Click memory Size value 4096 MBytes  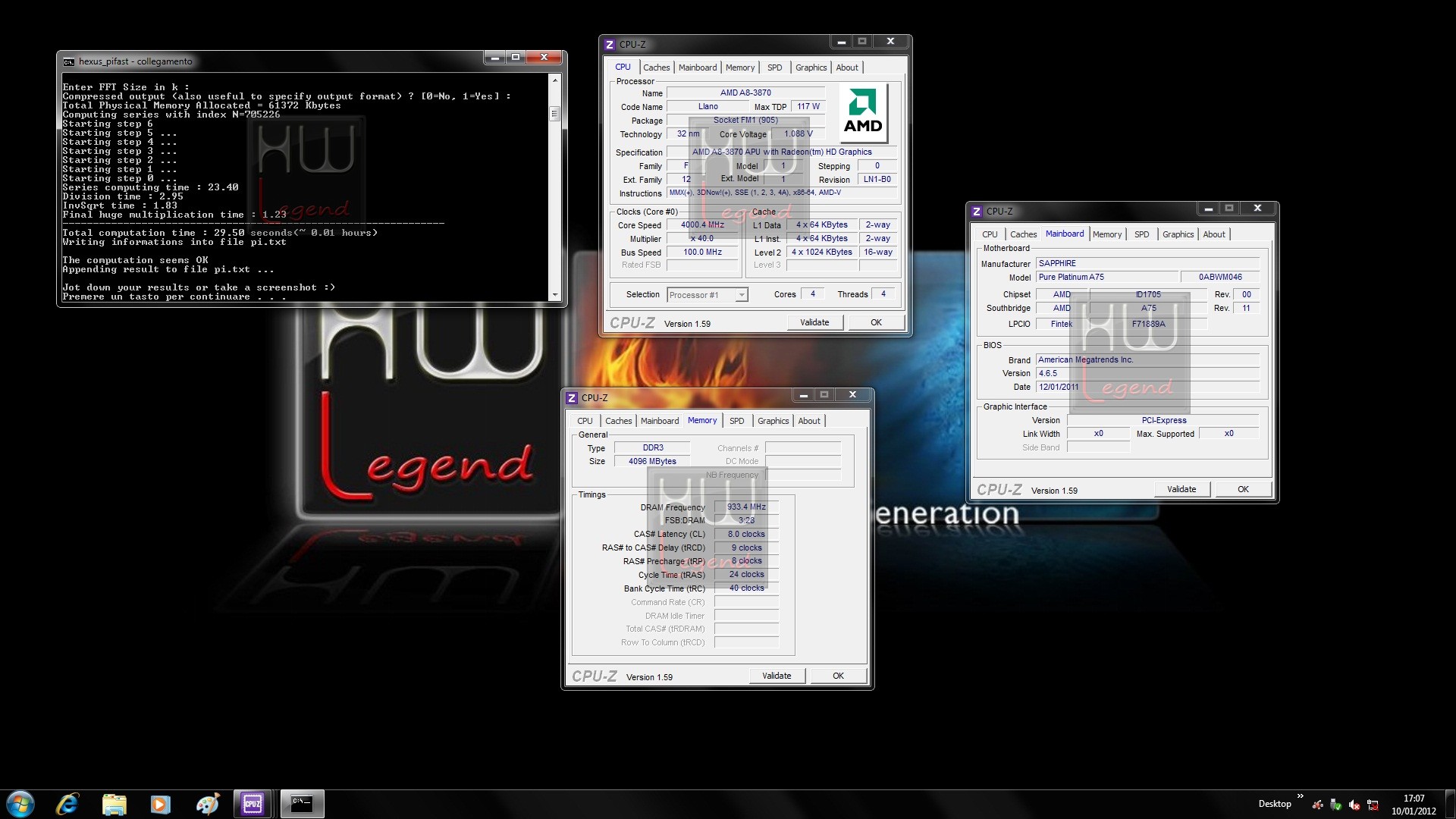[x=652, y=461]
